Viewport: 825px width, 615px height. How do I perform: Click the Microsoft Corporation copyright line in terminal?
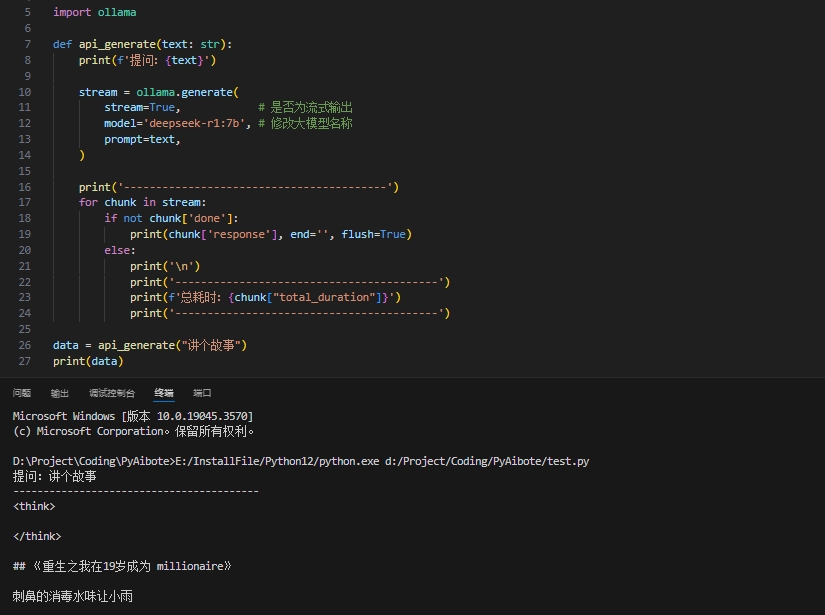(x=133, y=431)
